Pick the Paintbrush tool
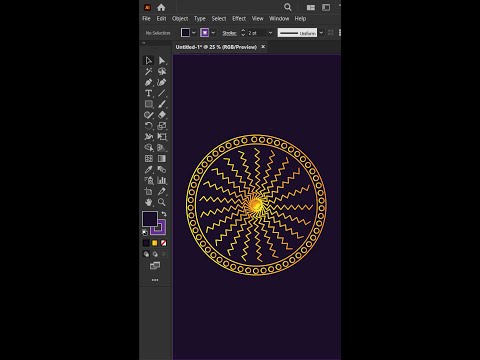 pos(162,104)
